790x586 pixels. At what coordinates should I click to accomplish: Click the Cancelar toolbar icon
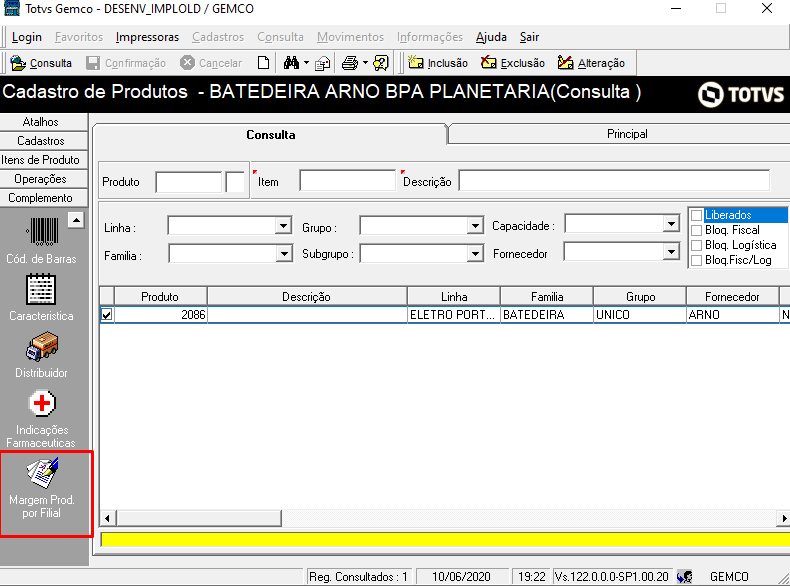click(187, 63)
